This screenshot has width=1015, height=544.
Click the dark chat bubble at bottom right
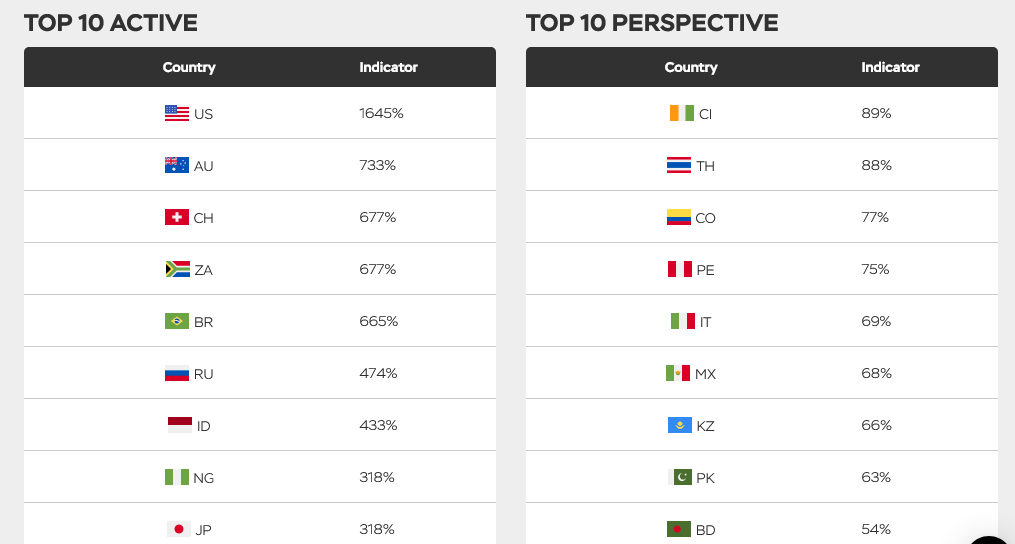click(992, 537)
